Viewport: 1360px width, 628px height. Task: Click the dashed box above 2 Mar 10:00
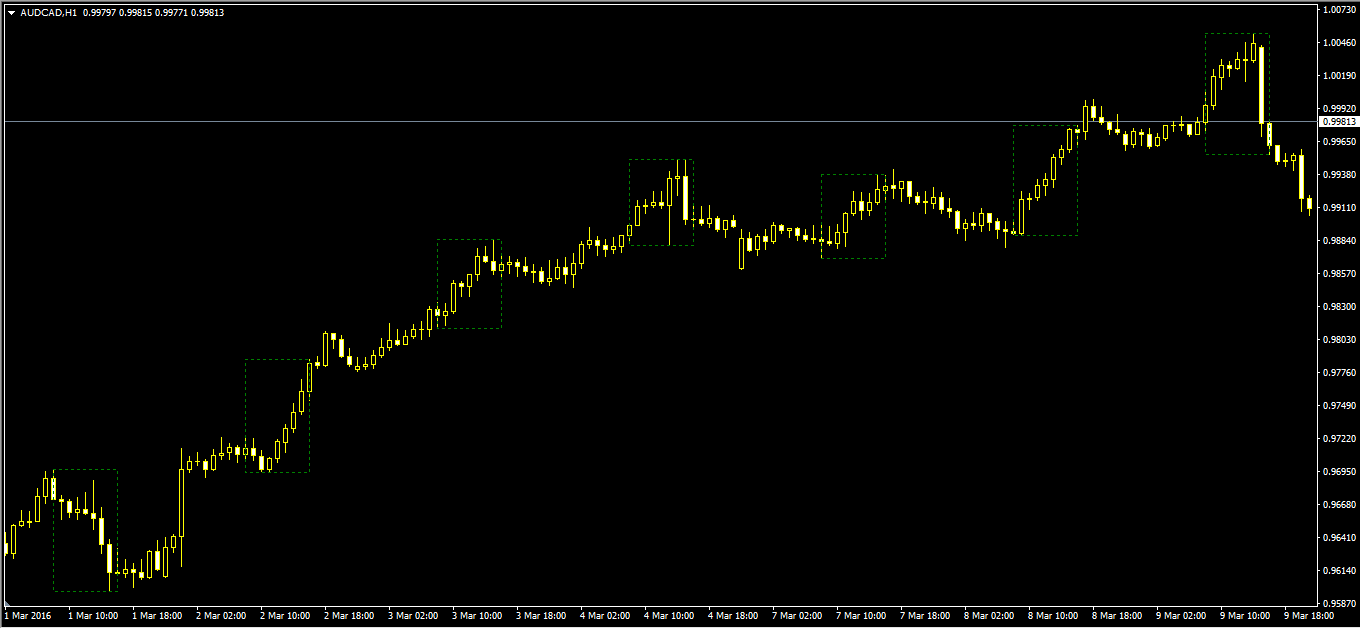click(277, 415)
